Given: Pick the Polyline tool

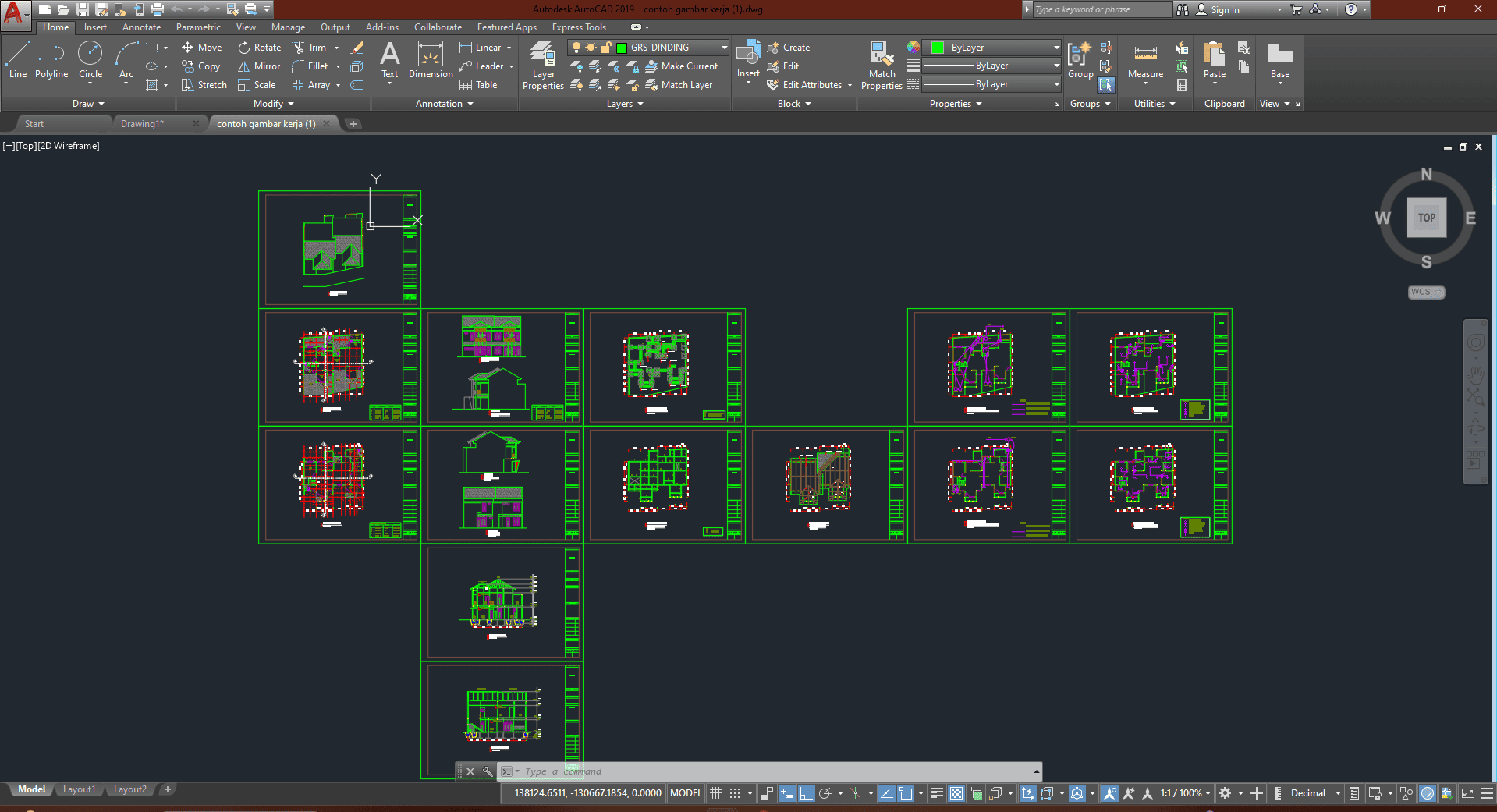Looking at the screenshot, I should click(51, 60).
